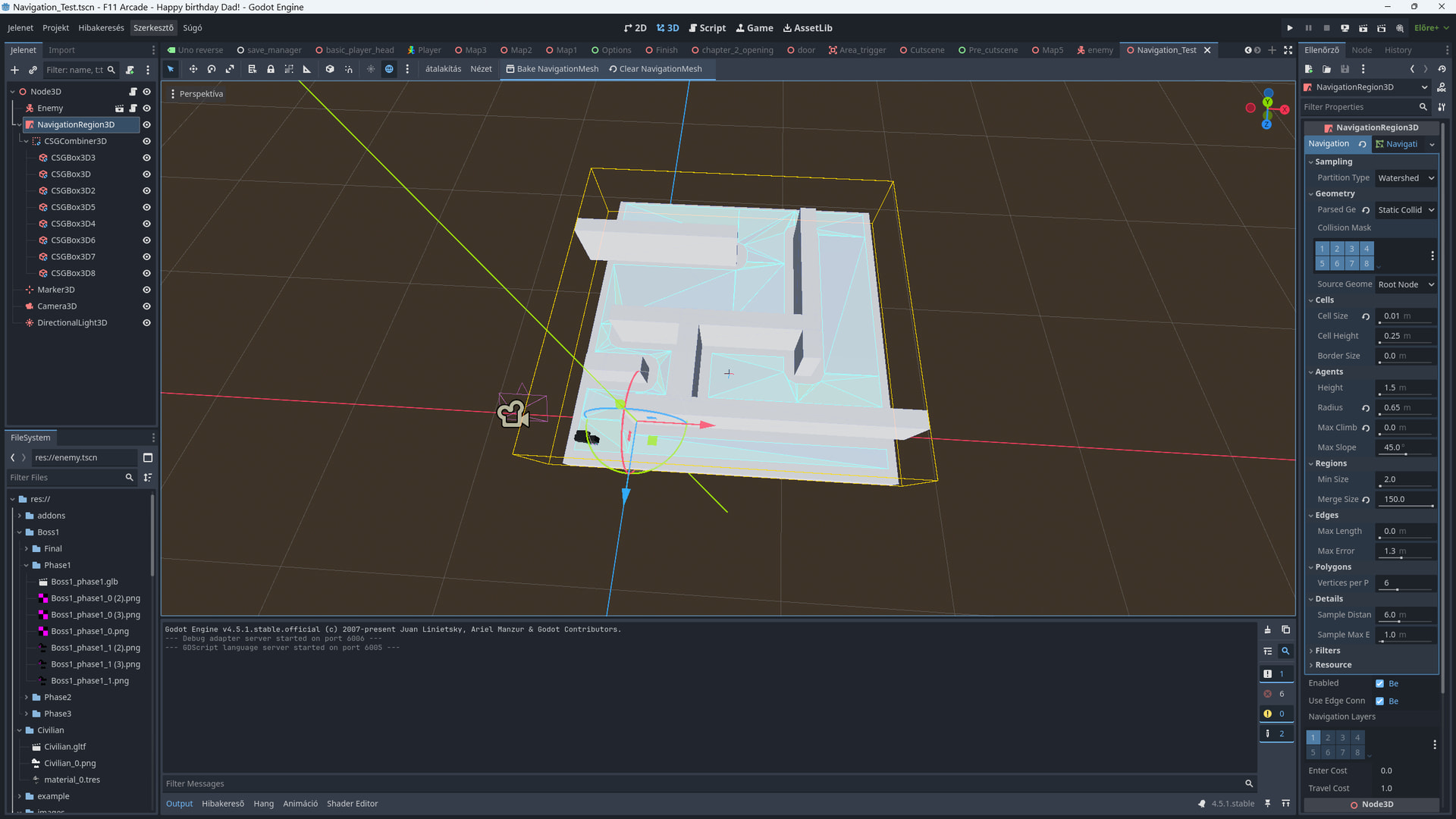This screenshot has height=819, width=1456.
Task: Uncheck the Enabled checkbox
Action: [1379, 683]
